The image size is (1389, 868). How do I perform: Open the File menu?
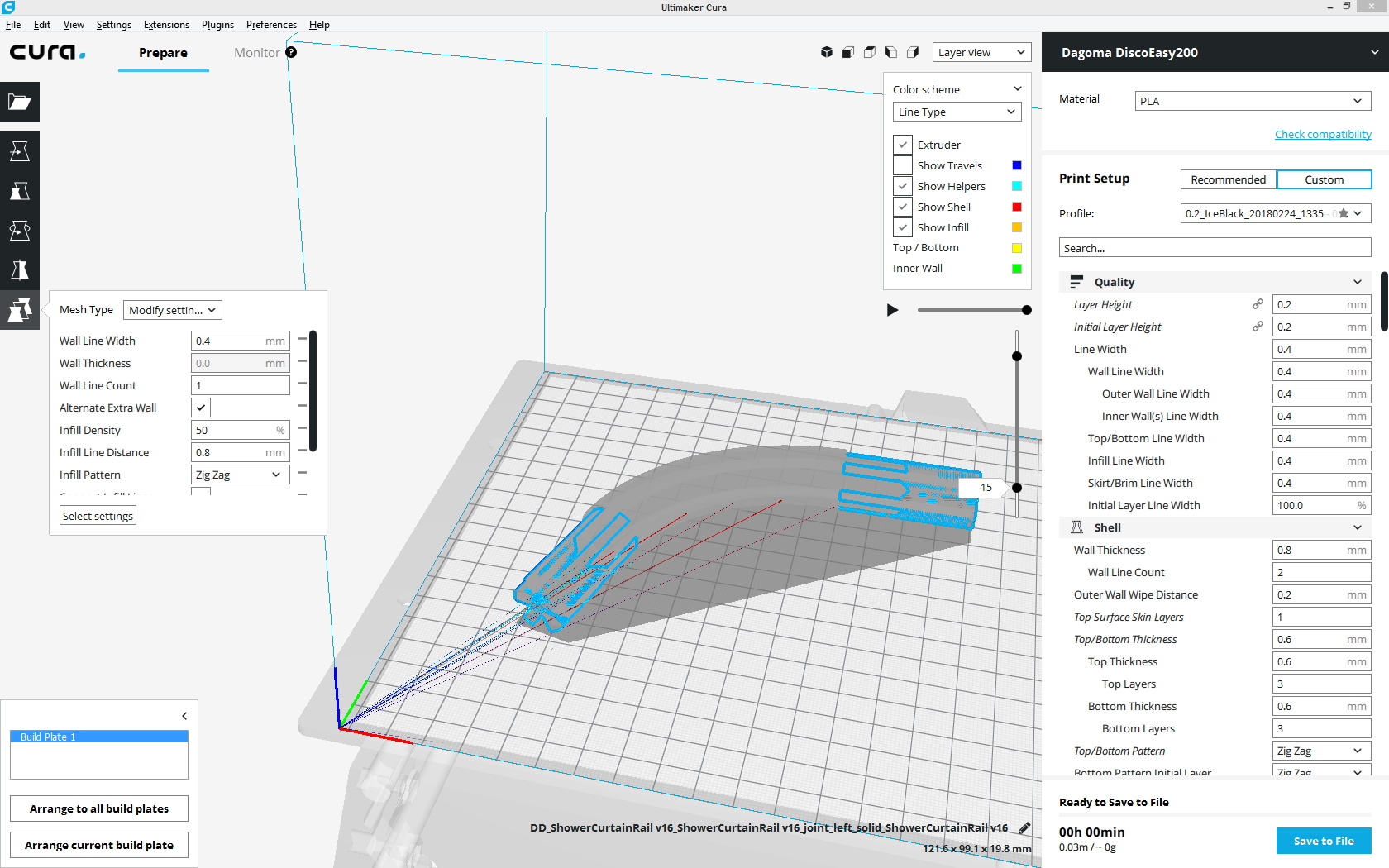click(13, 25)
